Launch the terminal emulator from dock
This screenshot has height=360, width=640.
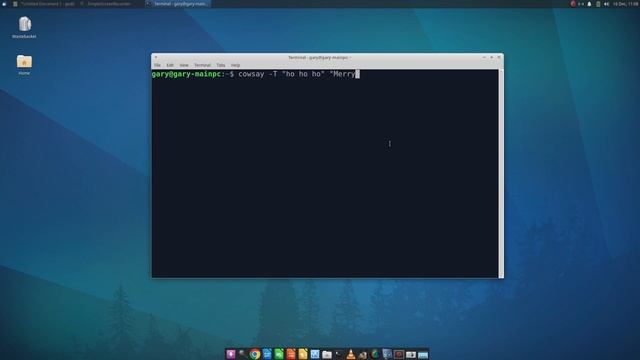click(x=339, y=354)
